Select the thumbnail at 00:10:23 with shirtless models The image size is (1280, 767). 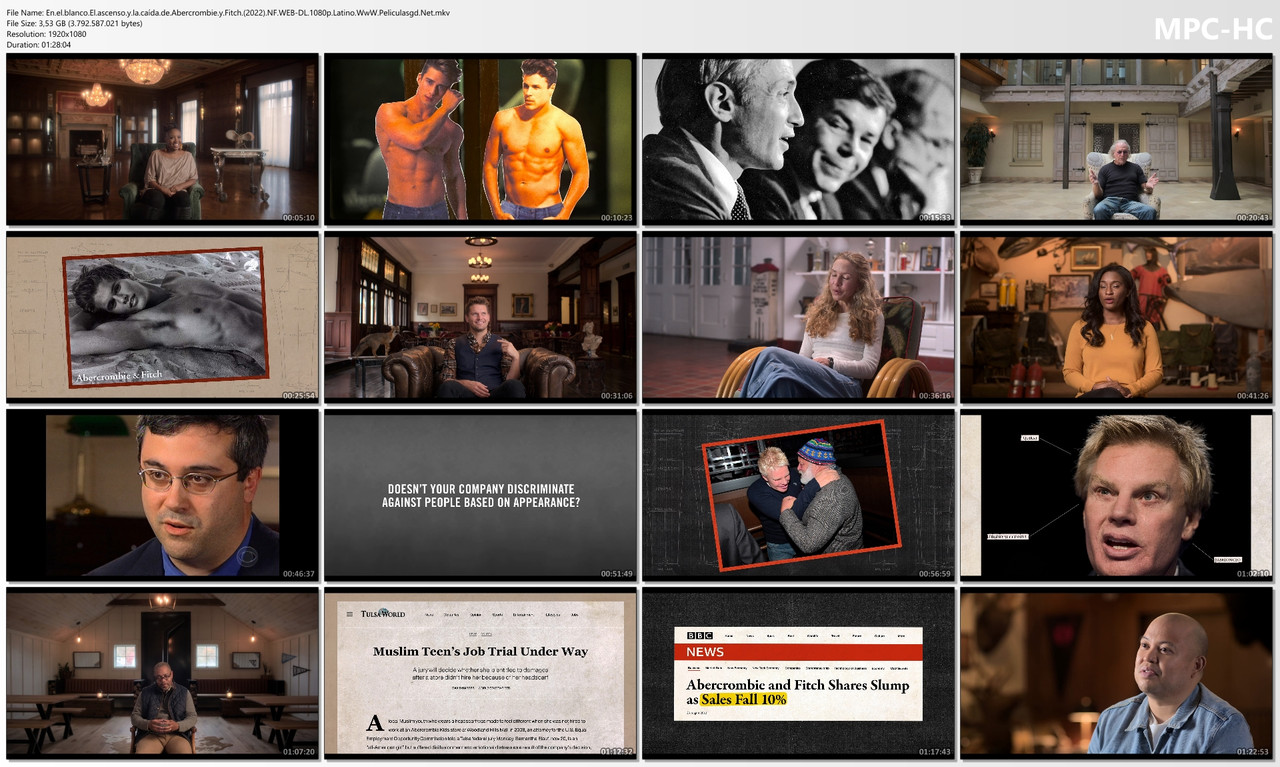pos(480,139)
